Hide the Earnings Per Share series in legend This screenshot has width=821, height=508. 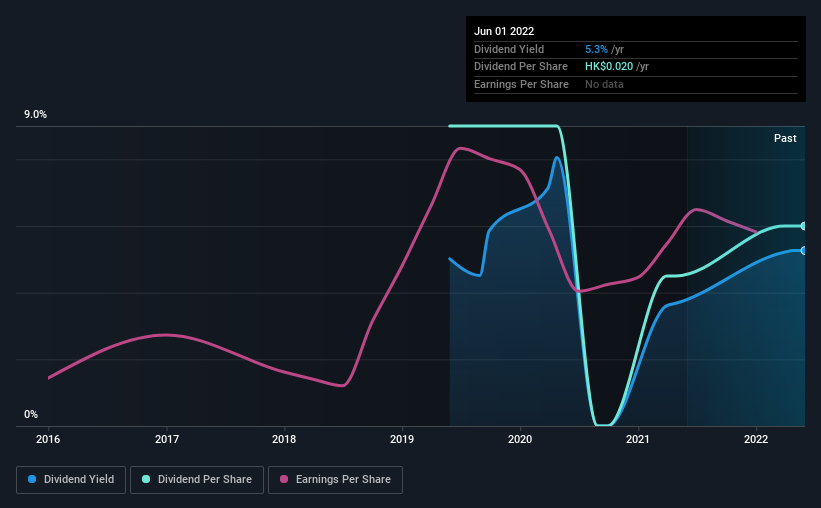(x=335, y=480)
